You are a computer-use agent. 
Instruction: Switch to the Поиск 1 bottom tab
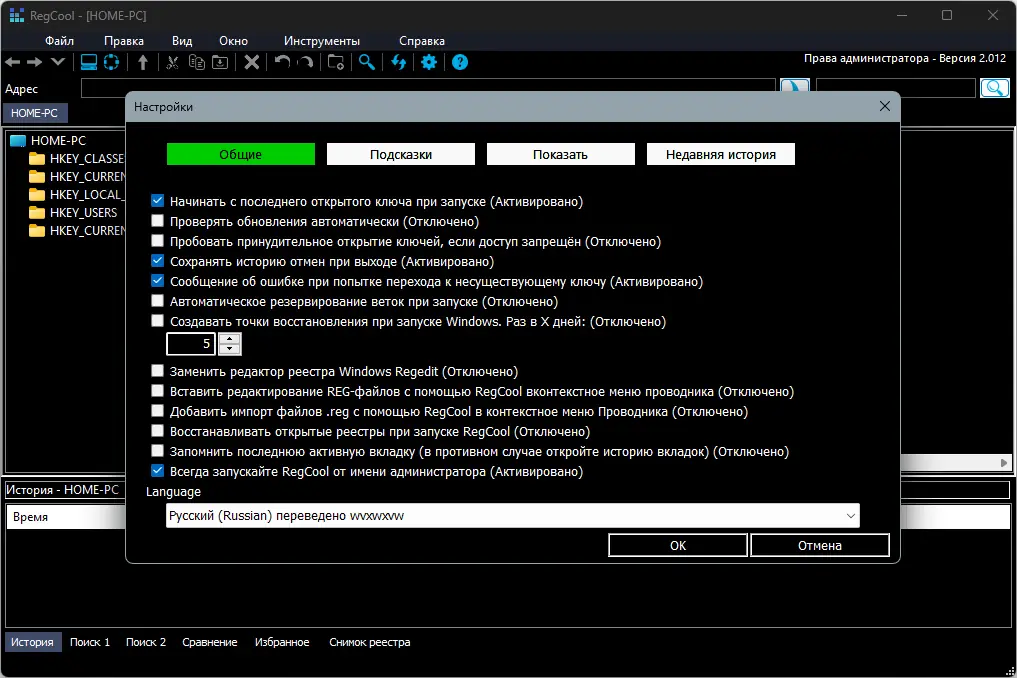pos(90,642)
